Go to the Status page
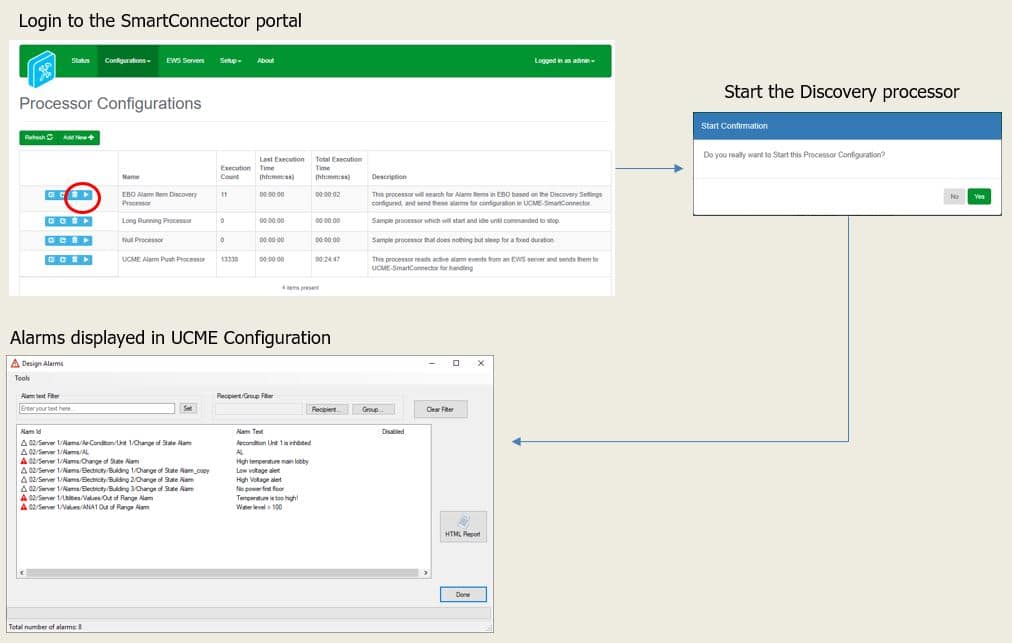 tap(81, 61)
